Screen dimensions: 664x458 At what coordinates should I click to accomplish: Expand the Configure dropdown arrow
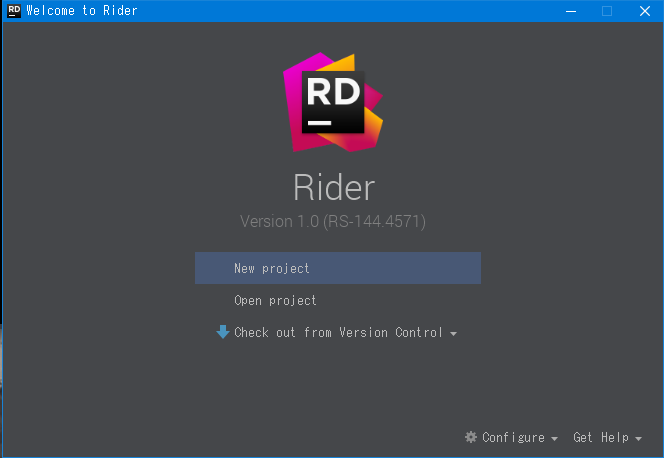coord(554,439)
